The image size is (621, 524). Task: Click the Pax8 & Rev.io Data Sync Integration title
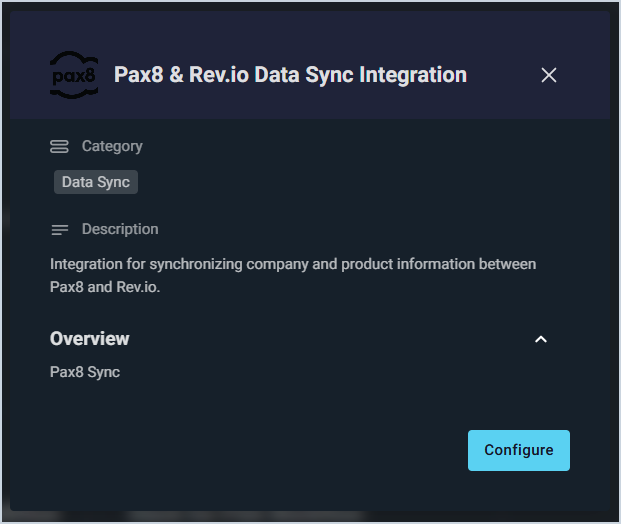[x=290, y=75]
